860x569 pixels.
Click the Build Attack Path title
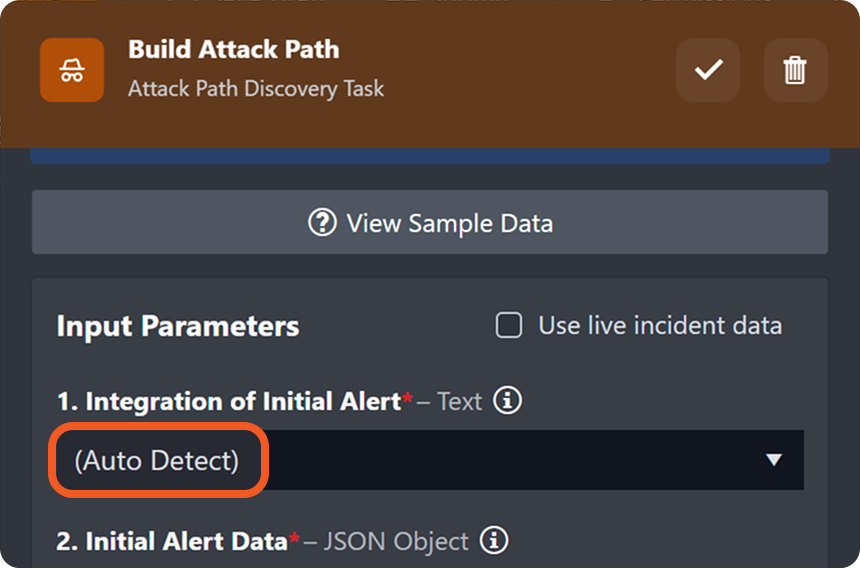click(233, 49)
